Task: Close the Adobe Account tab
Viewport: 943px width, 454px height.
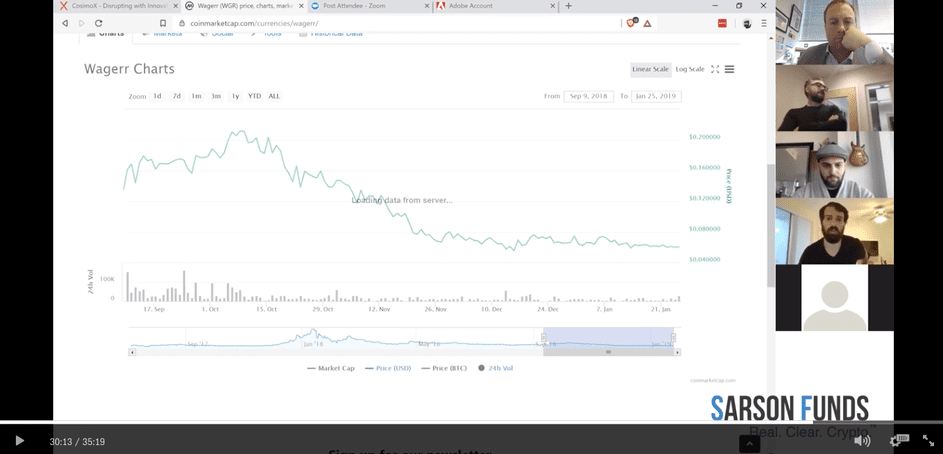Action: [553, 6]
